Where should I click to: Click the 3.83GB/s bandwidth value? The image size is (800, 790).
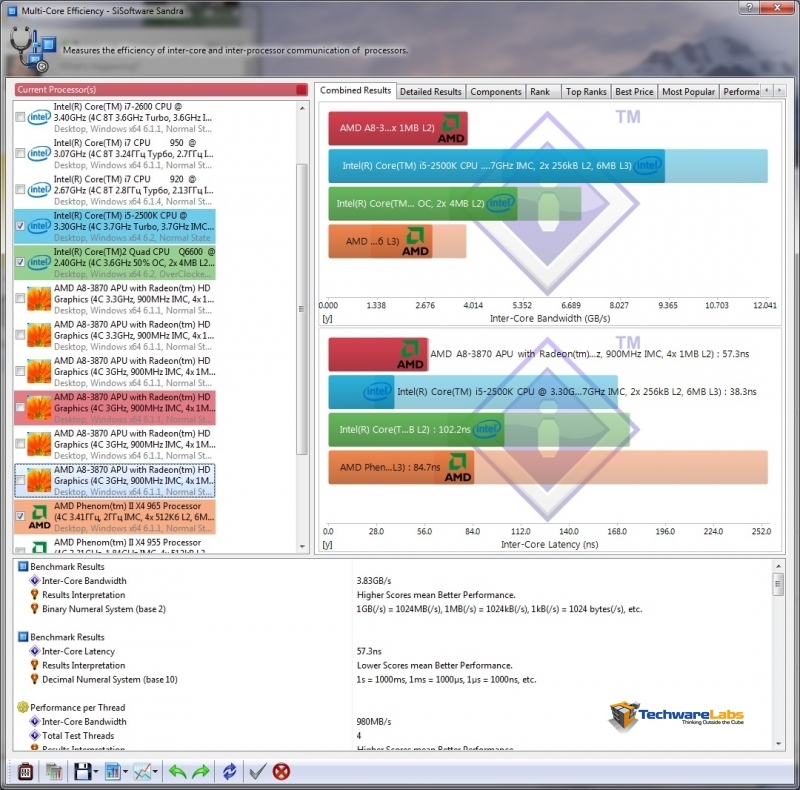pyautogui.click(x=373, y=581)
